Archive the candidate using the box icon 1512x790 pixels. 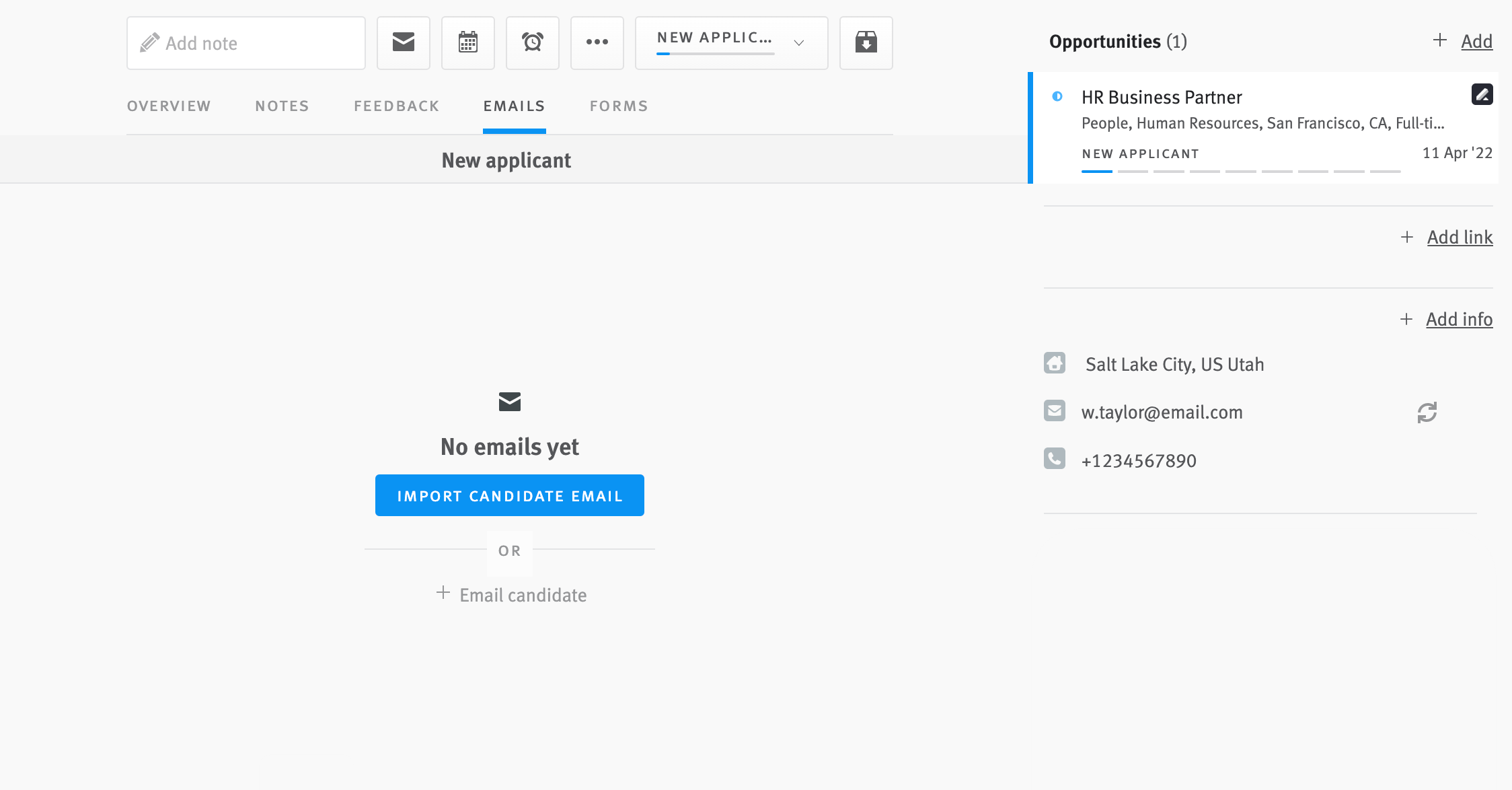pos(866,42)
